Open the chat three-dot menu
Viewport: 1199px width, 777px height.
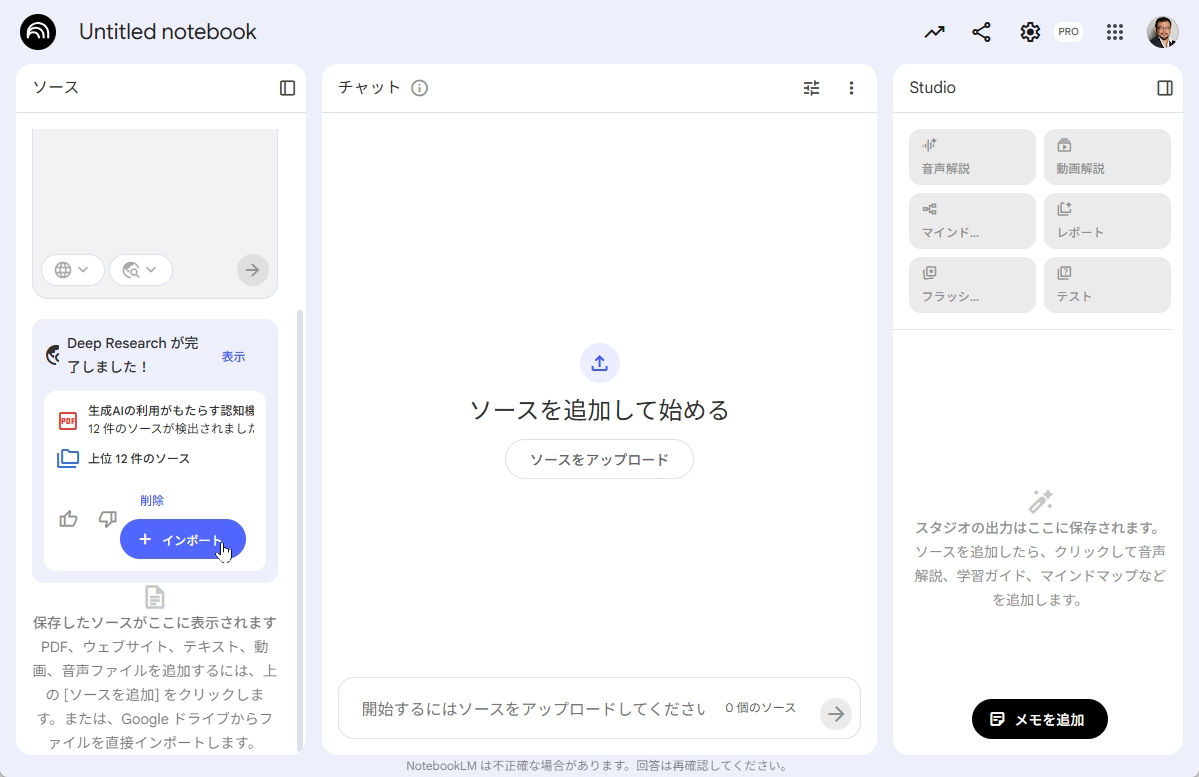coord(851,88)
